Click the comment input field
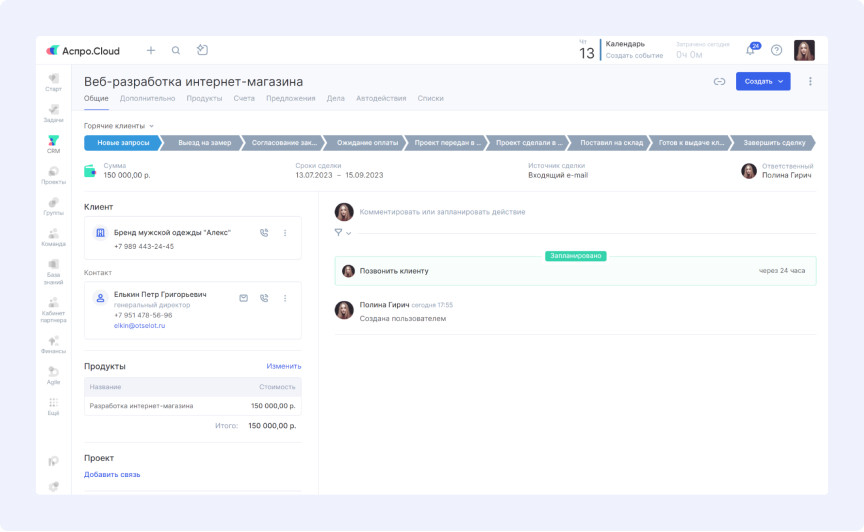The height and width of the screenshot is (532, 864). (520, 212)
